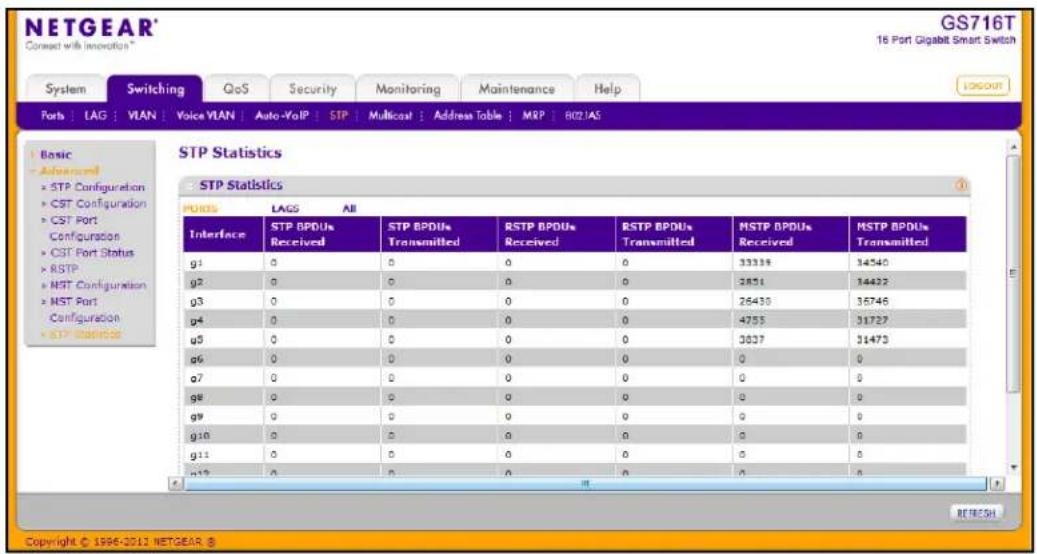Select interface row g1
The image size is (1037, 554).
[x=575, y=262]
